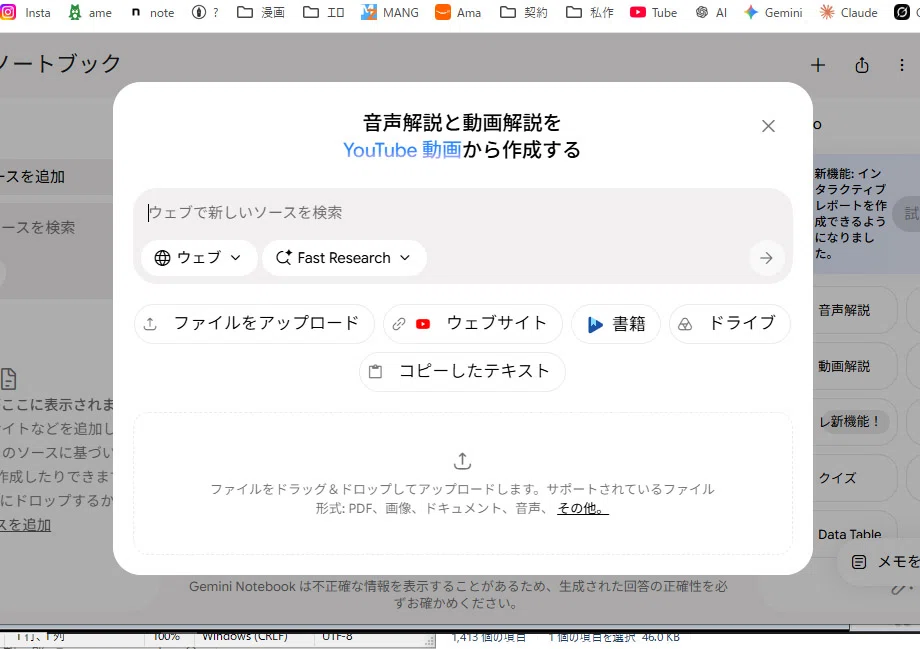
Task: Expand the Fast Research mode dropdown
Action: tap(344, 258)
